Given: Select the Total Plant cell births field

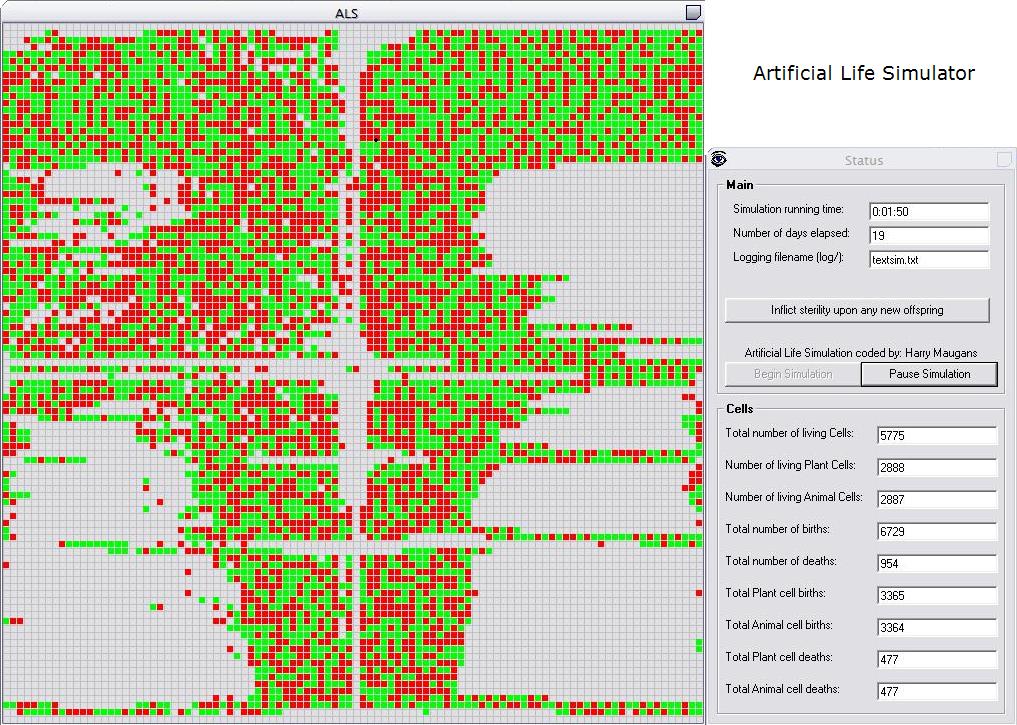Looking at the screenshot, I should click(x=937, y=595).
